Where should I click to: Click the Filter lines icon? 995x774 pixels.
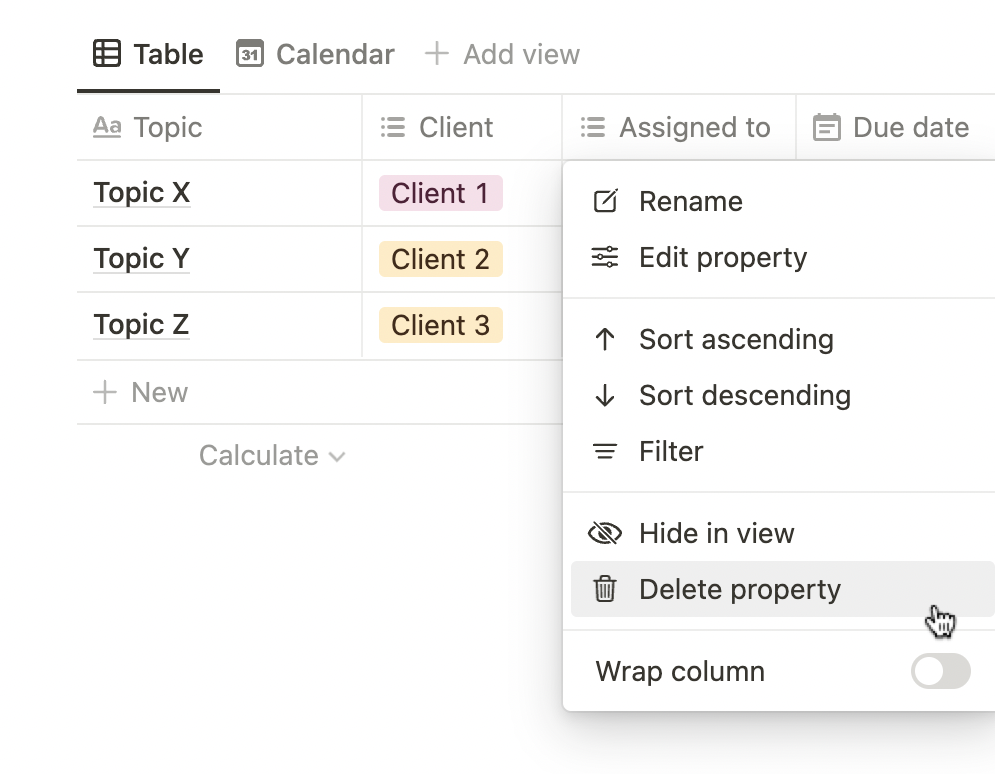point(605,452)
